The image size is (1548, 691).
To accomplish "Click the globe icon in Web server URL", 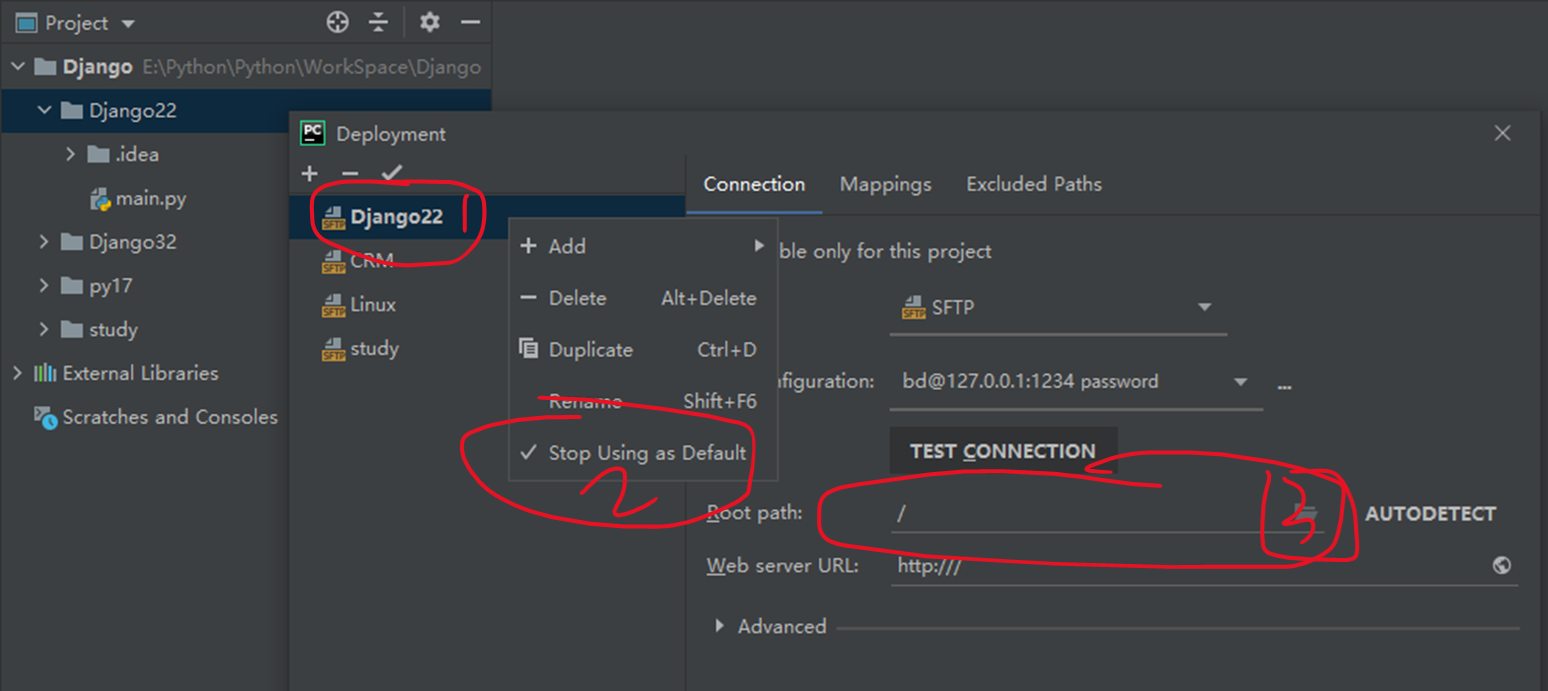I will point(1502,566).
